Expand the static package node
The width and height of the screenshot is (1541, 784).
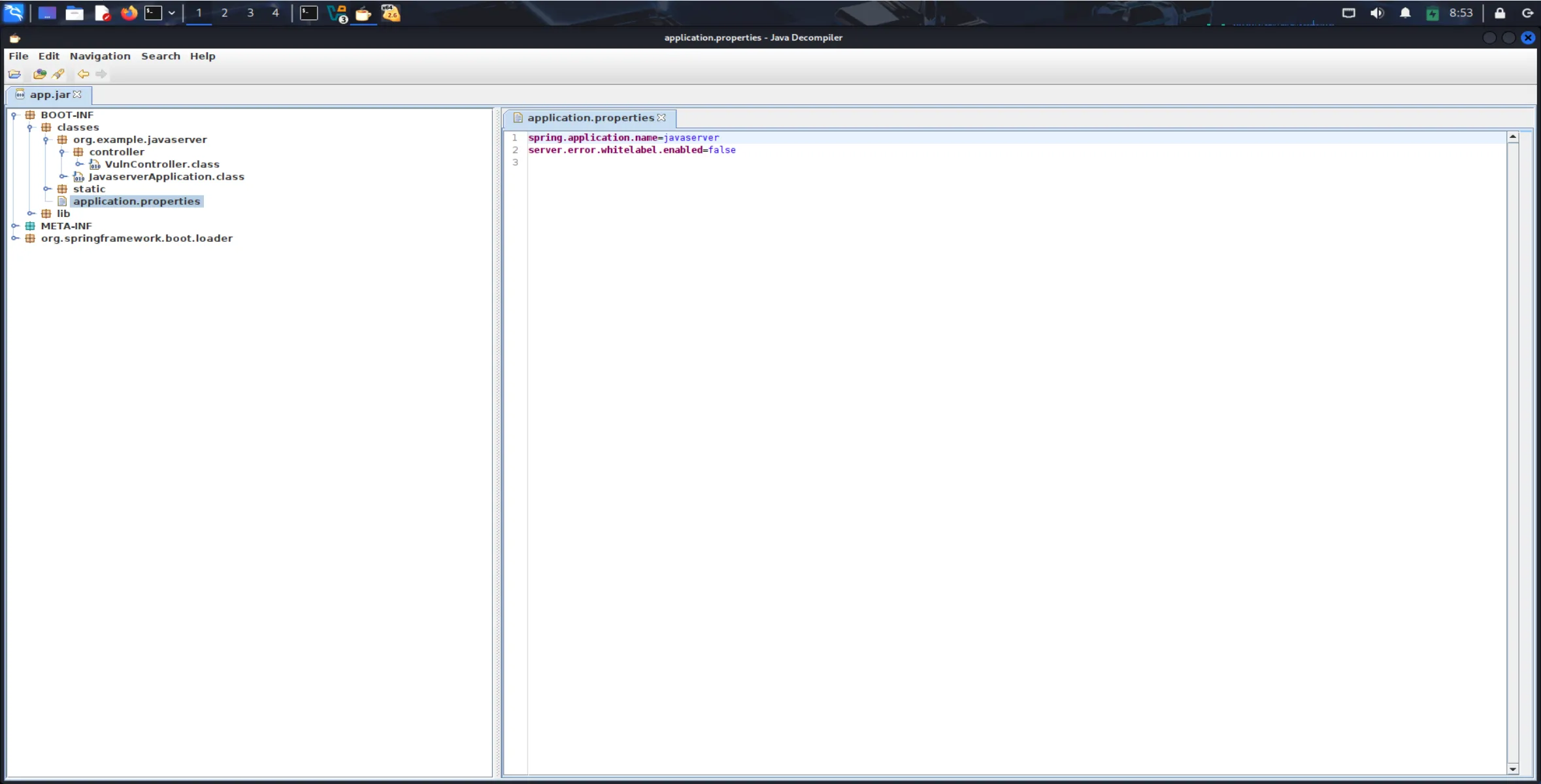click(x=47, y=189)
